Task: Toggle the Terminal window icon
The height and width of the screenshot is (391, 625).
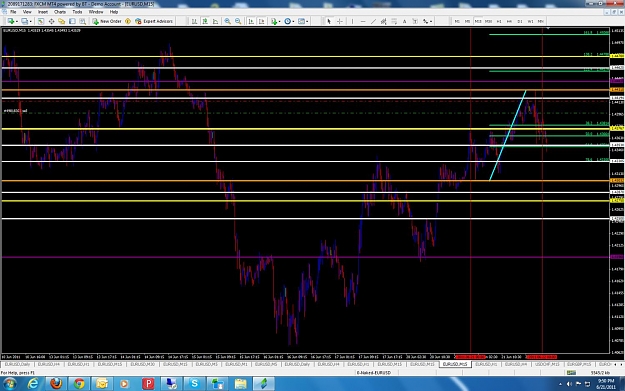Action: pos(72,21)
